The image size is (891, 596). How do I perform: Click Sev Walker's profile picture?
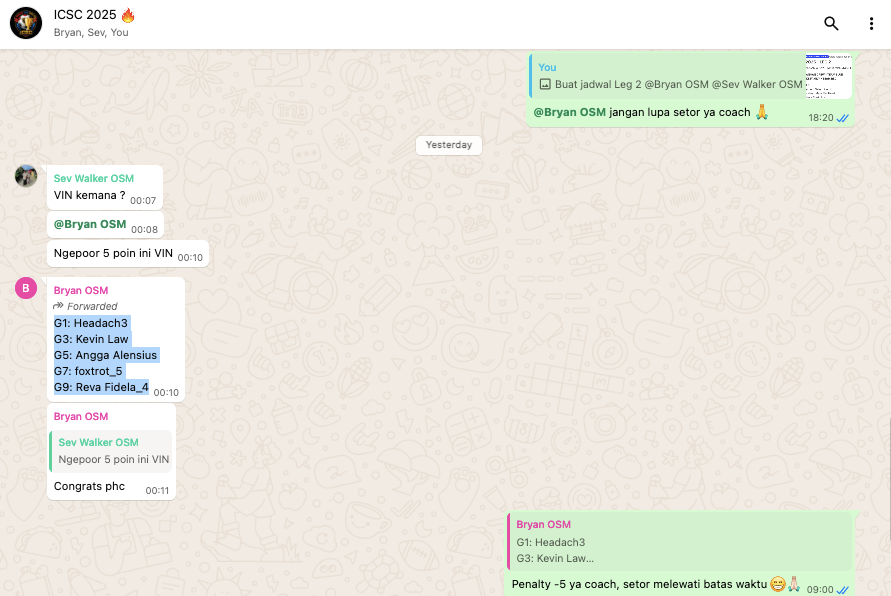coord(26,177)
